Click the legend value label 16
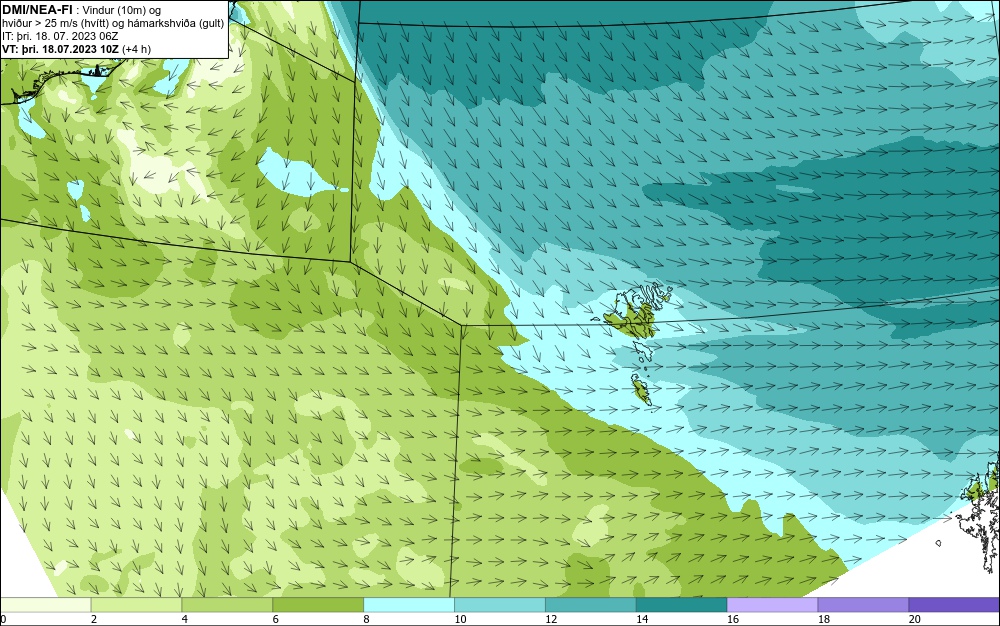This screenshot has height=626, width=1000. [733, 619]
